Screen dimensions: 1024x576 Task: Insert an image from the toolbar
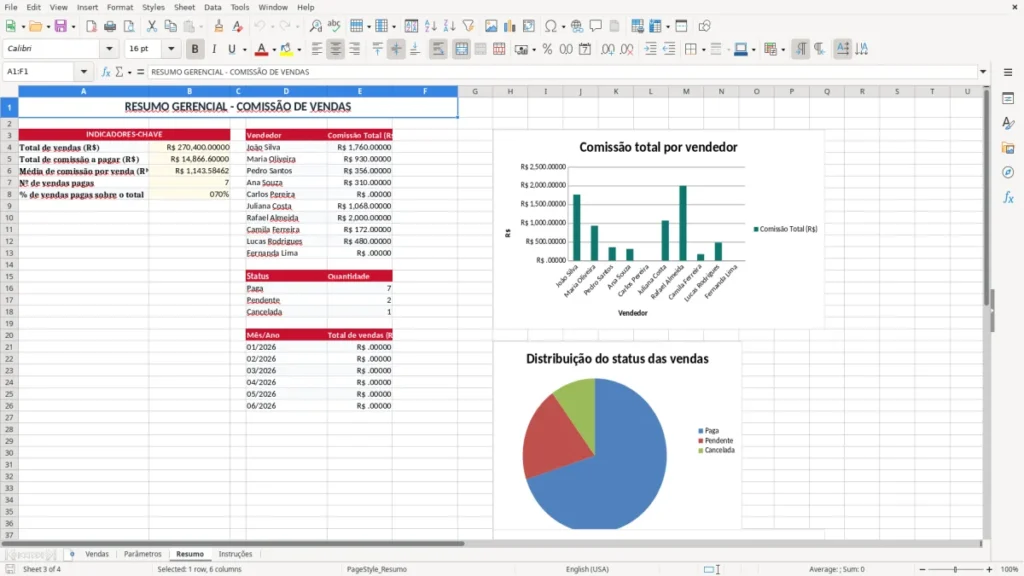coord(491,26)
